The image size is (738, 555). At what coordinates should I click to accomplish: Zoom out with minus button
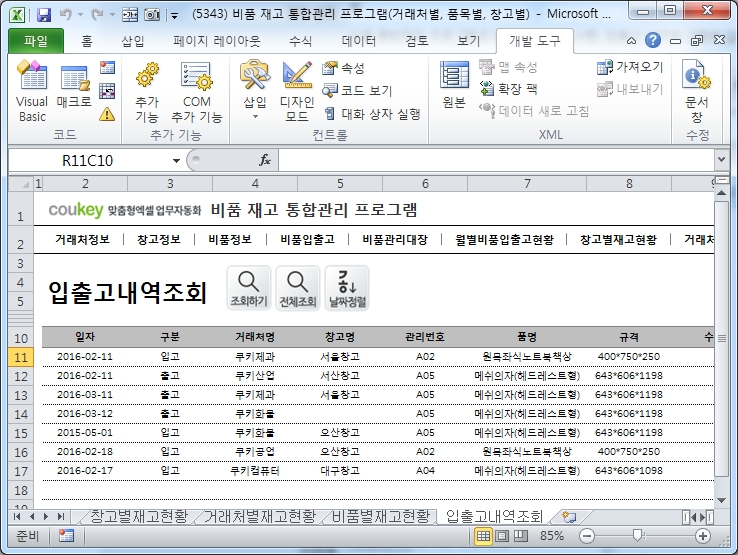coord(586,536)
